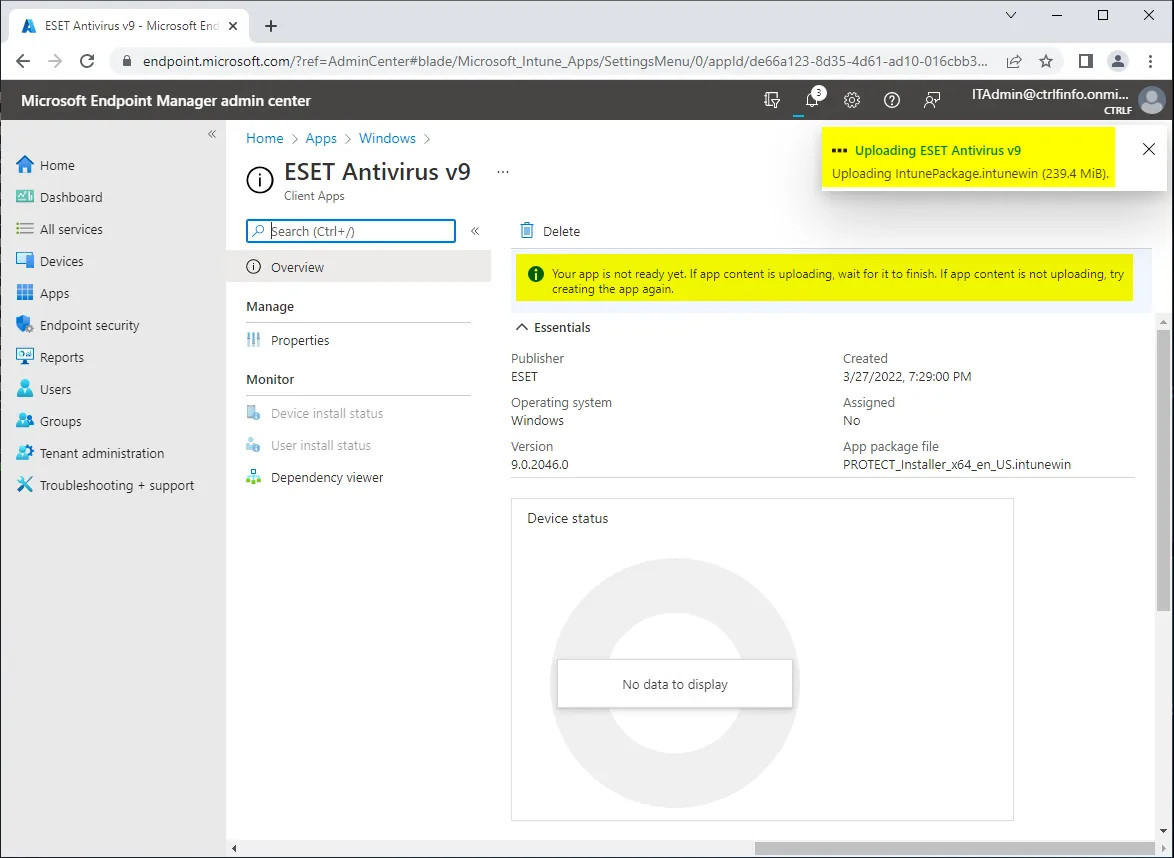The width and height of the screenshot is (1174, 858).
Task: Click the Windows breadcrumb link
Action: 387,139
